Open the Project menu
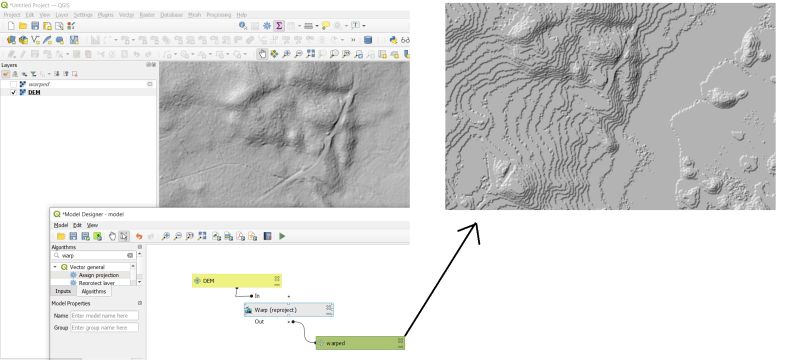 point(12,15)
